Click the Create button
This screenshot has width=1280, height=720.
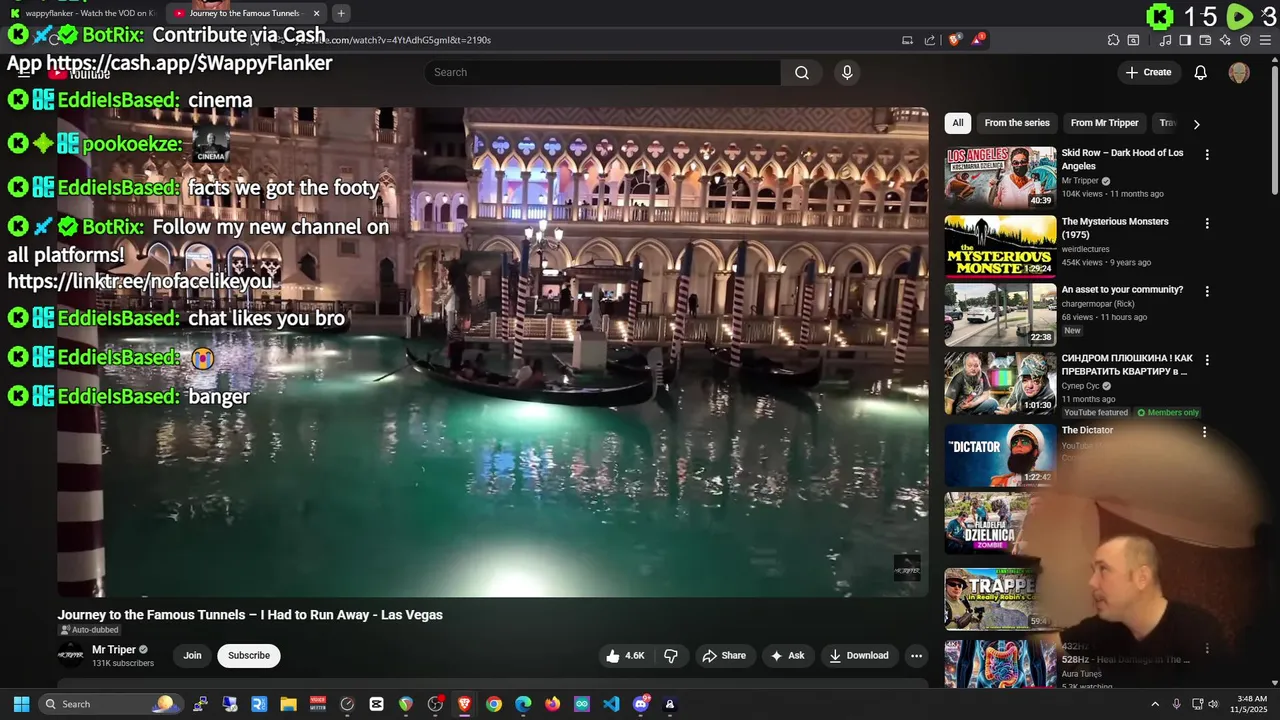tap(1148, 72)
